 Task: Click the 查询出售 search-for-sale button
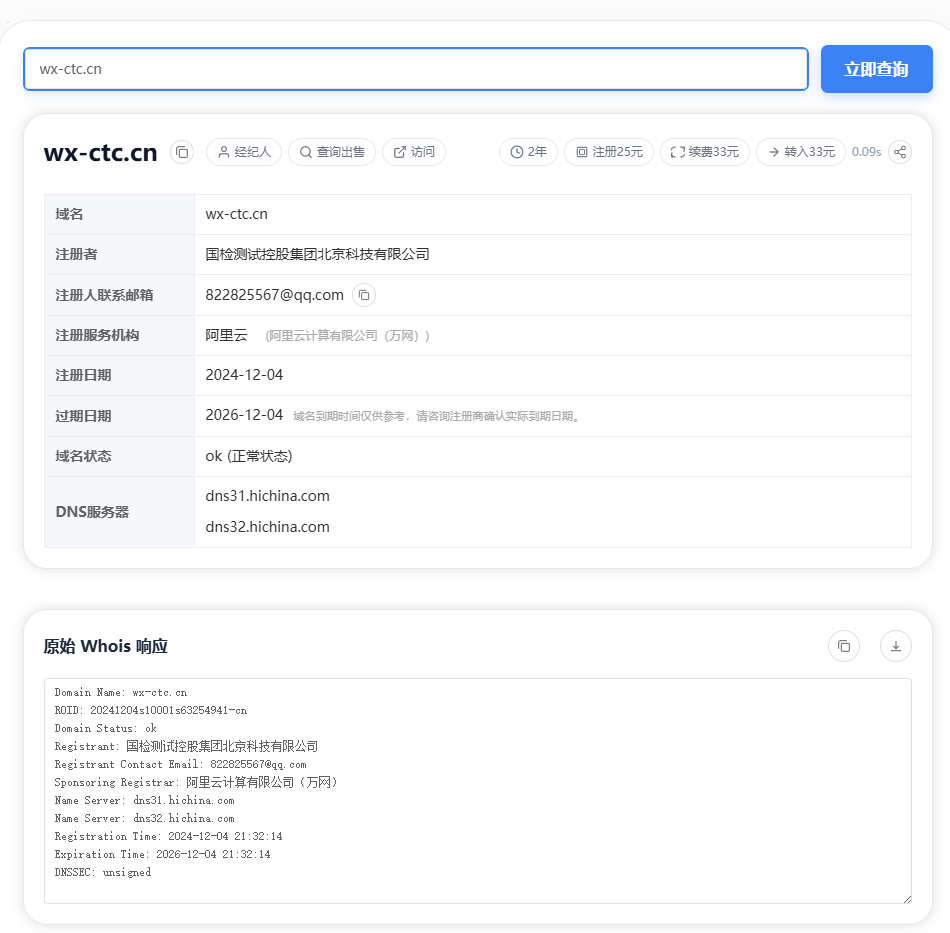pyautogui.click(x=332, y=152)
